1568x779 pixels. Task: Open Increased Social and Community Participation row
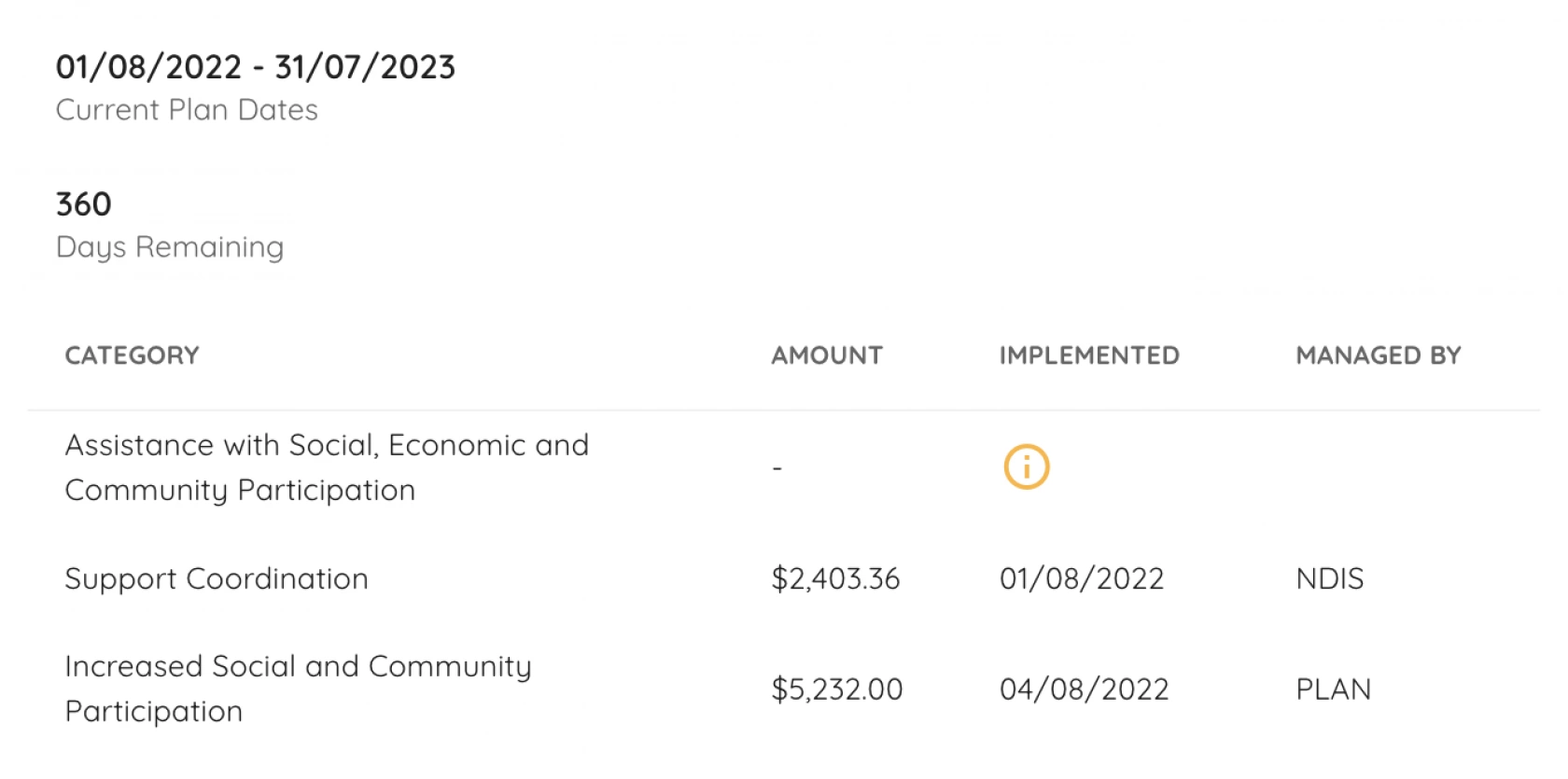784,689
